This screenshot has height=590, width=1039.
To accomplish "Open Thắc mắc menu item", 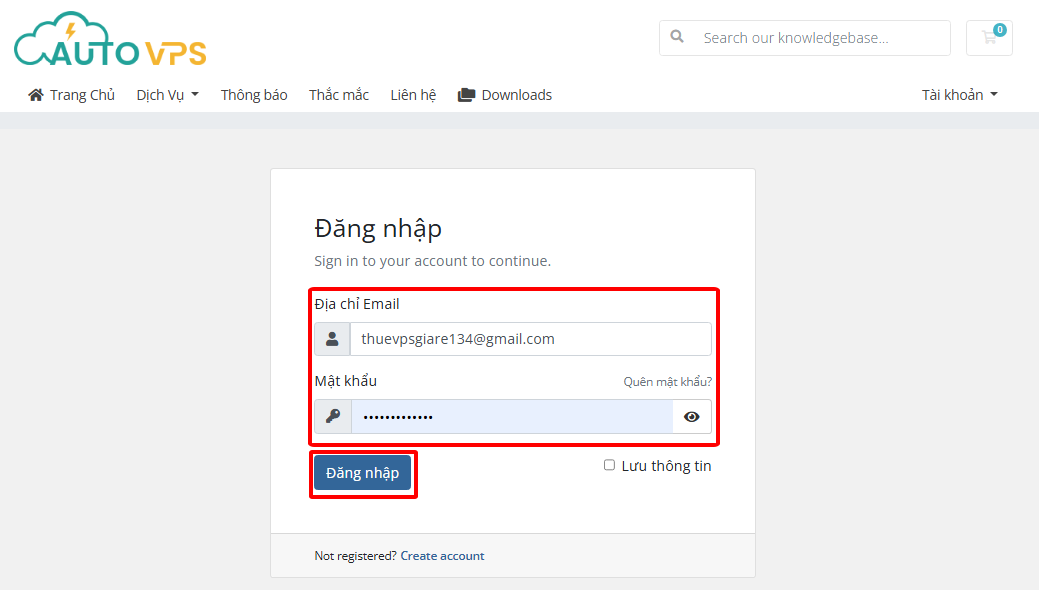I will pyautogui.click(x=339, y=95).
